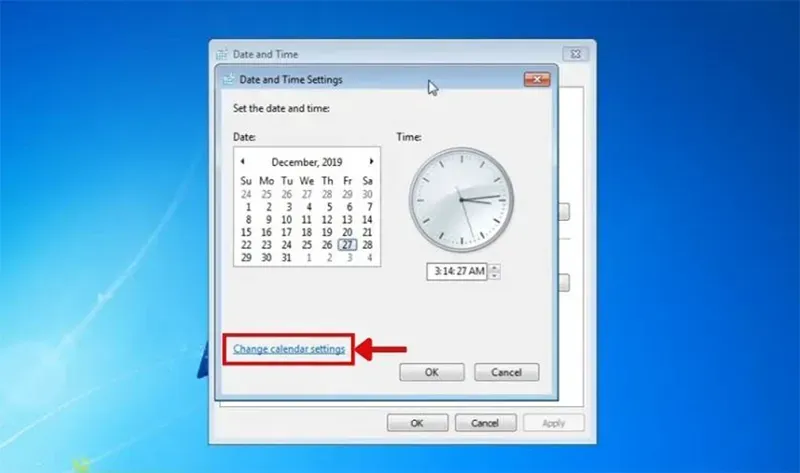The height and width of the screenshot is (473, 800).
Task: Select grayed November 24 date
Action: pos(246,194)
